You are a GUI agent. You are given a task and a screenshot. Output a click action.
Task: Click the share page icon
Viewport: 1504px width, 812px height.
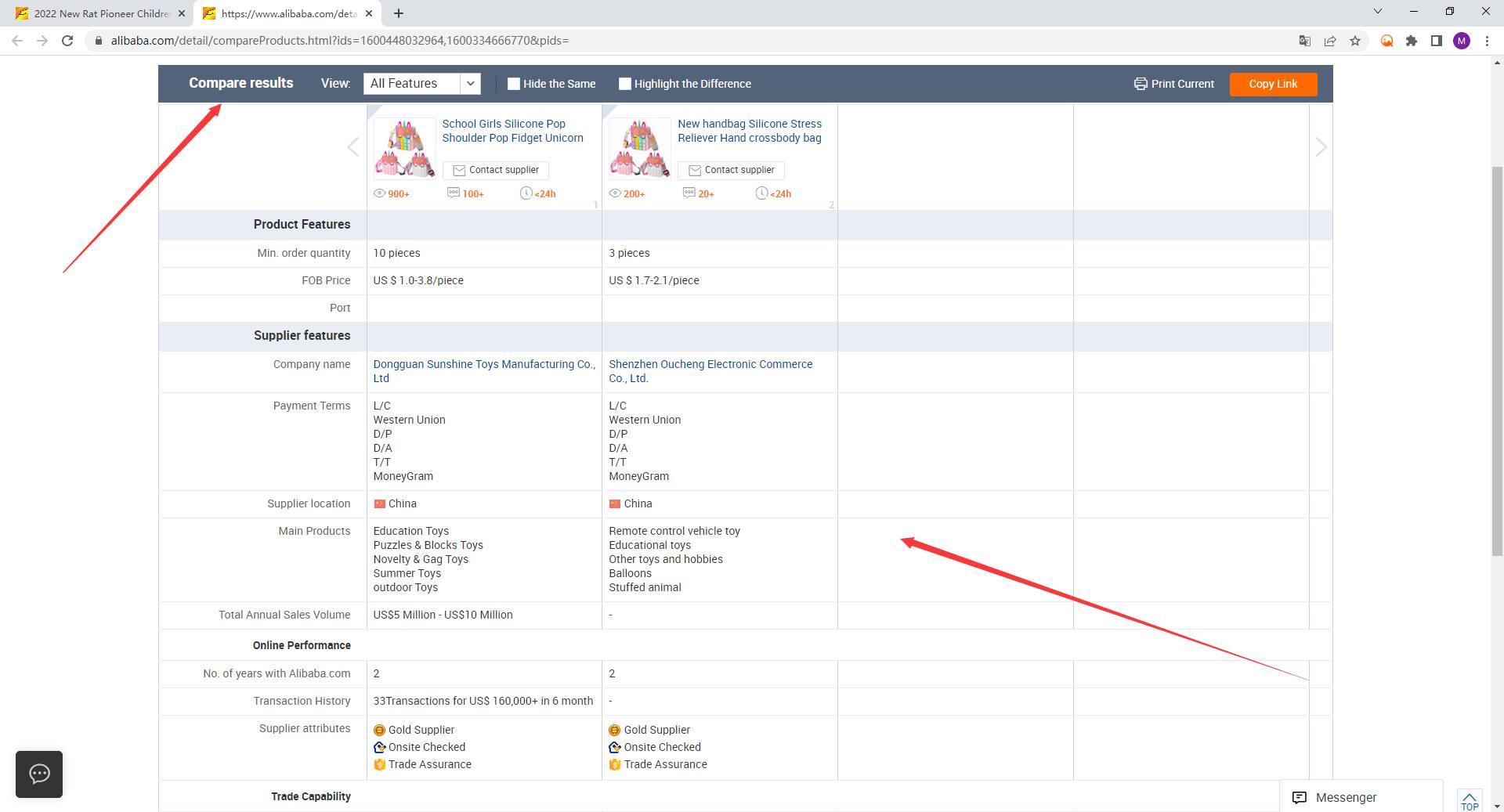click(x=1330, y=41)
